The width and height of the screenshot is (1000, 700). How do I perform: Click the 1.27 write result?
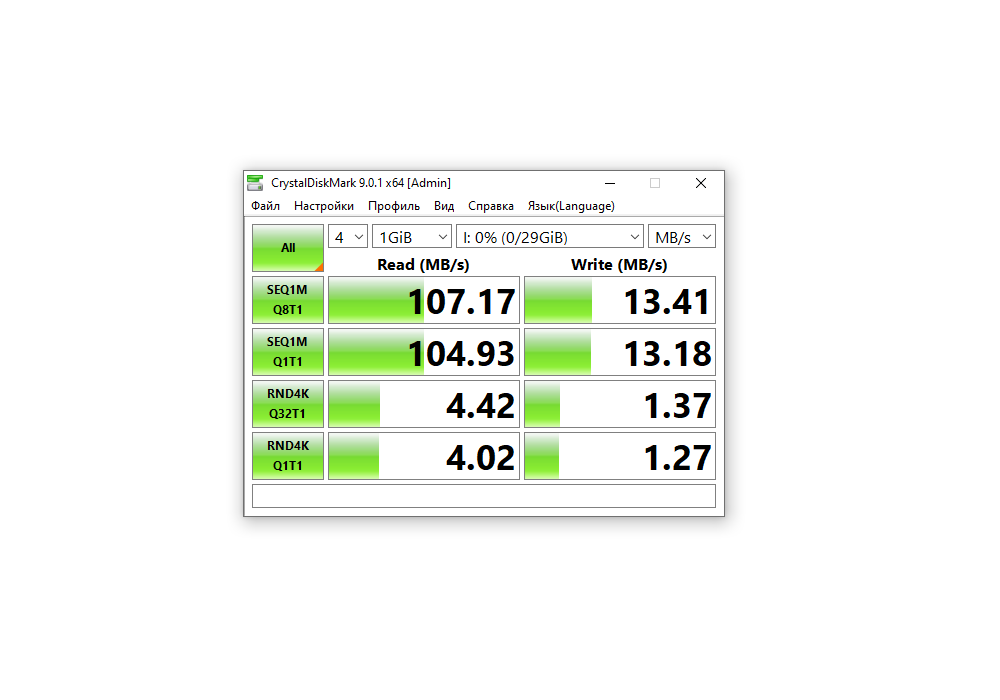click(620, 456)
